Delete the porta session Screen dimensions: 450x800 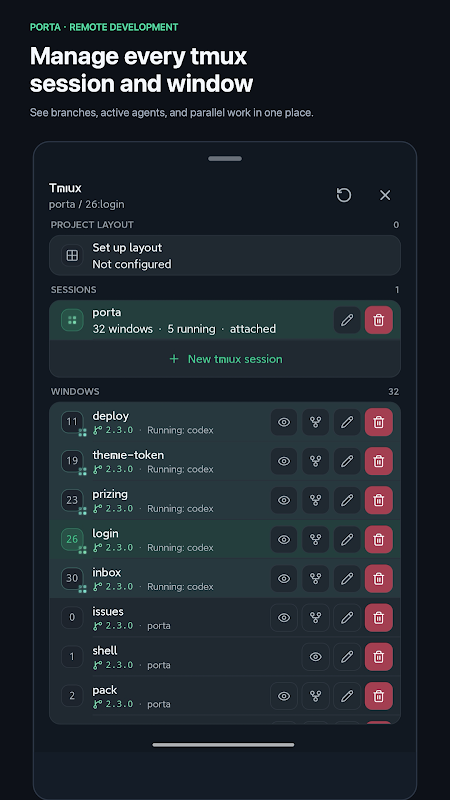click(379, 320)
